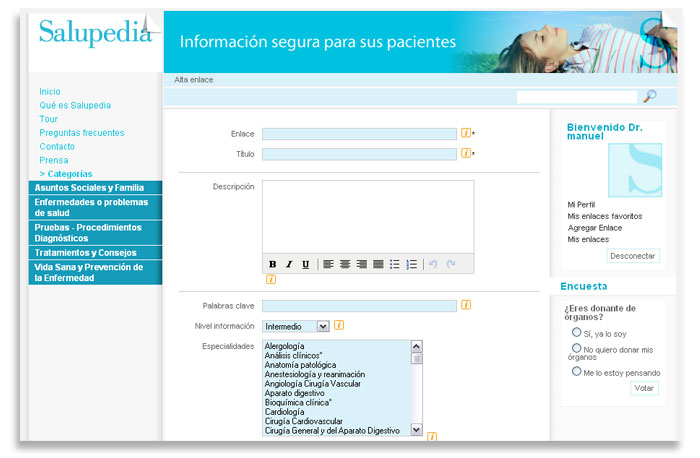700x458 pixels.
Task: Open the Inicio menu link
Action: click(50, 92)
